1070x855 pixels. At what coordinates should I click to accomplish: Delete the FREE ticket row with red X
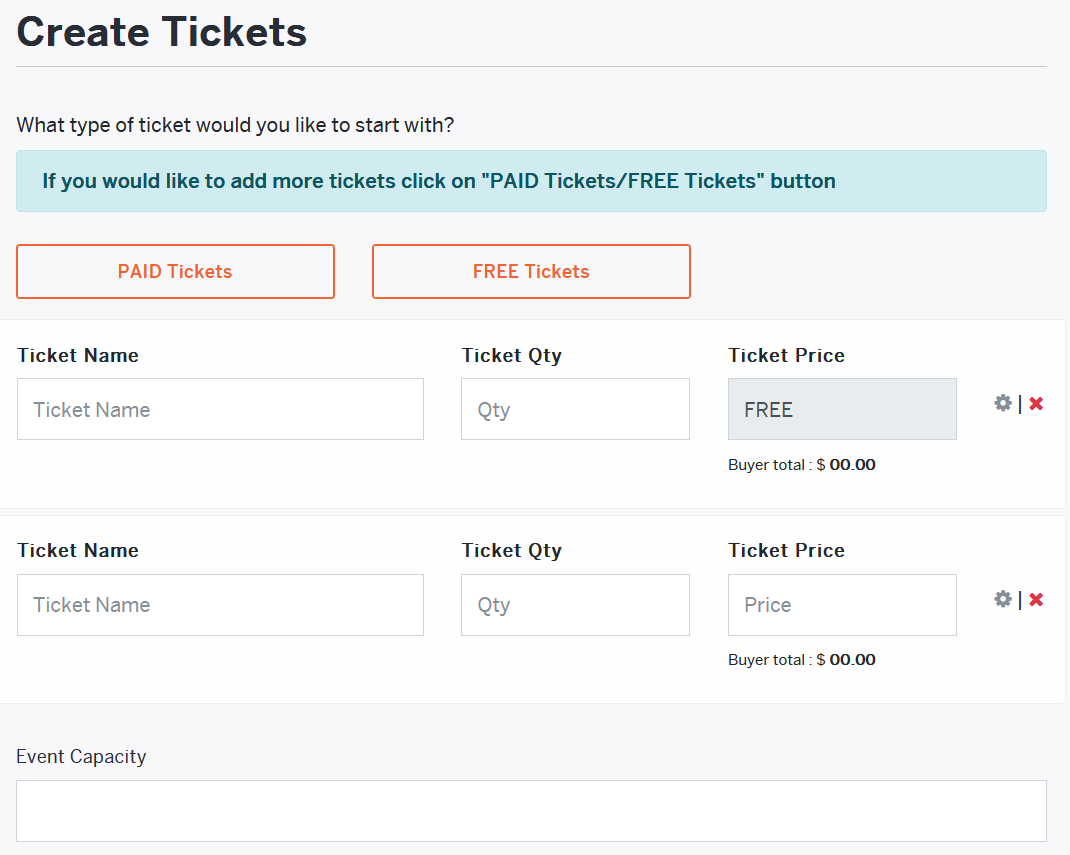pos(1036,404)
